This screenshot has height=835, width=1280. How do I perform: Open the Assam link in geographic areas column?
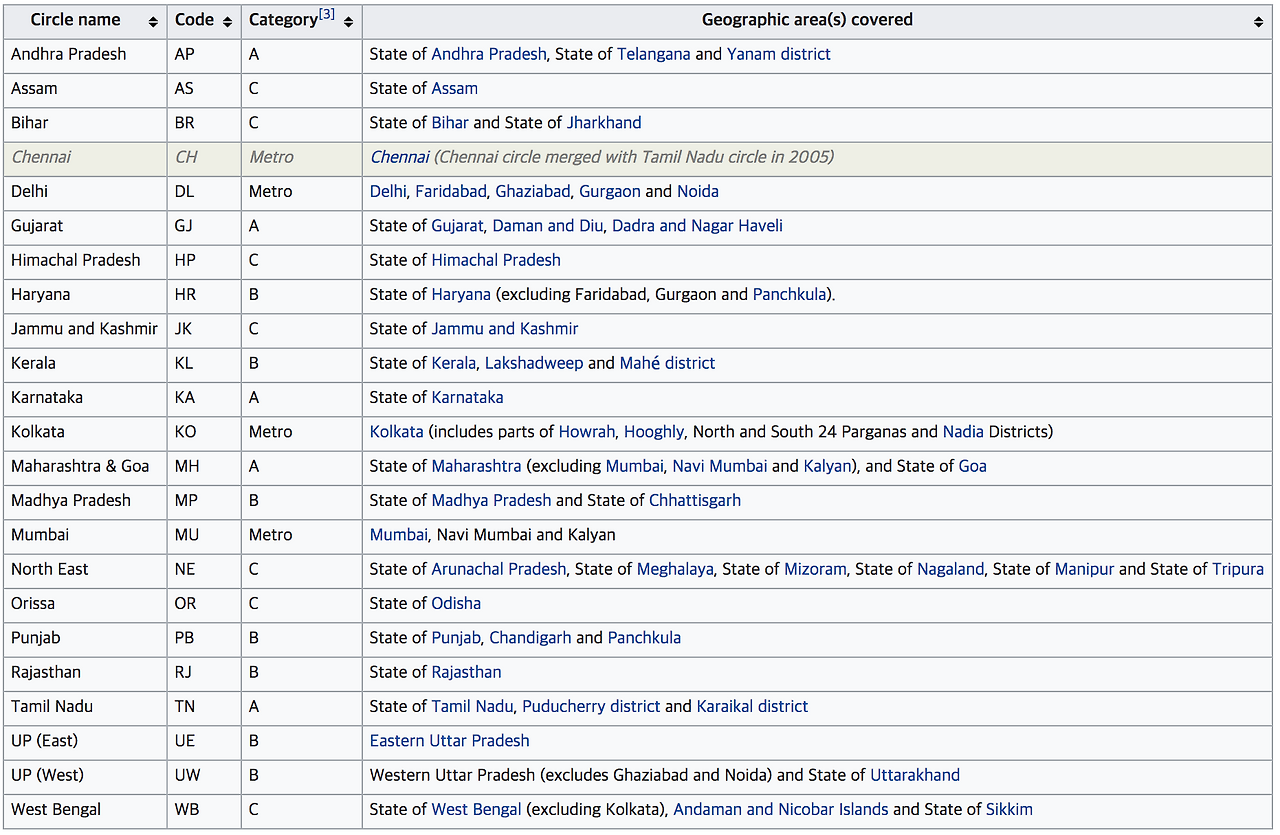[455, 88]
